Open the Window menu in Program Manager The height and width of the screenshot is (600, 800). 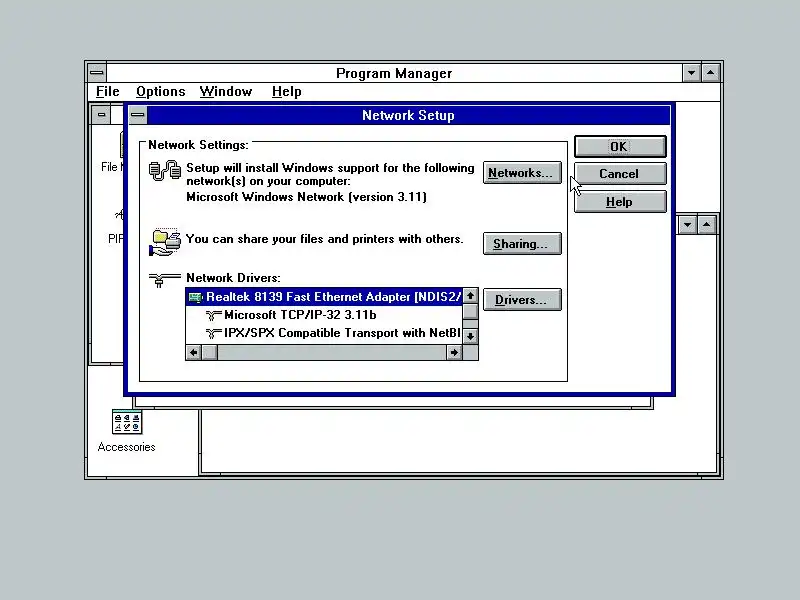226,91
